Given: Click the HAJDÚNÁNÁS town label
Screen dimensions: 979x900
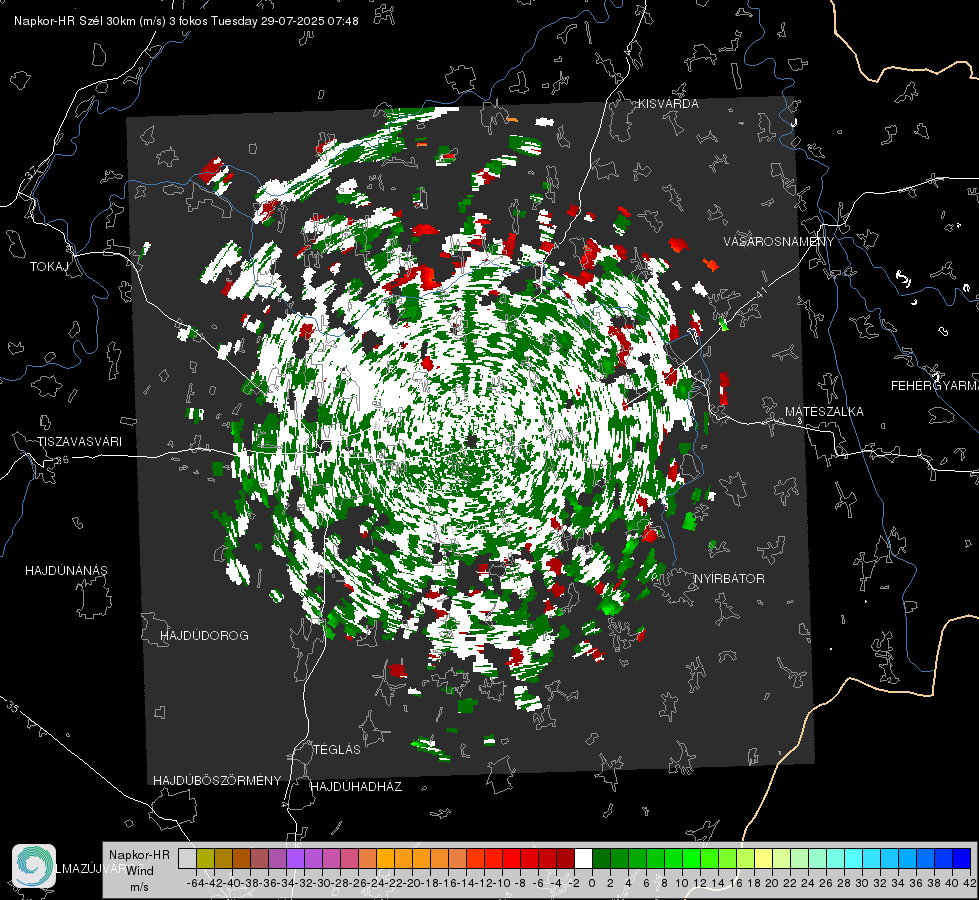Looking at the screenshot, I should [66, 570].
